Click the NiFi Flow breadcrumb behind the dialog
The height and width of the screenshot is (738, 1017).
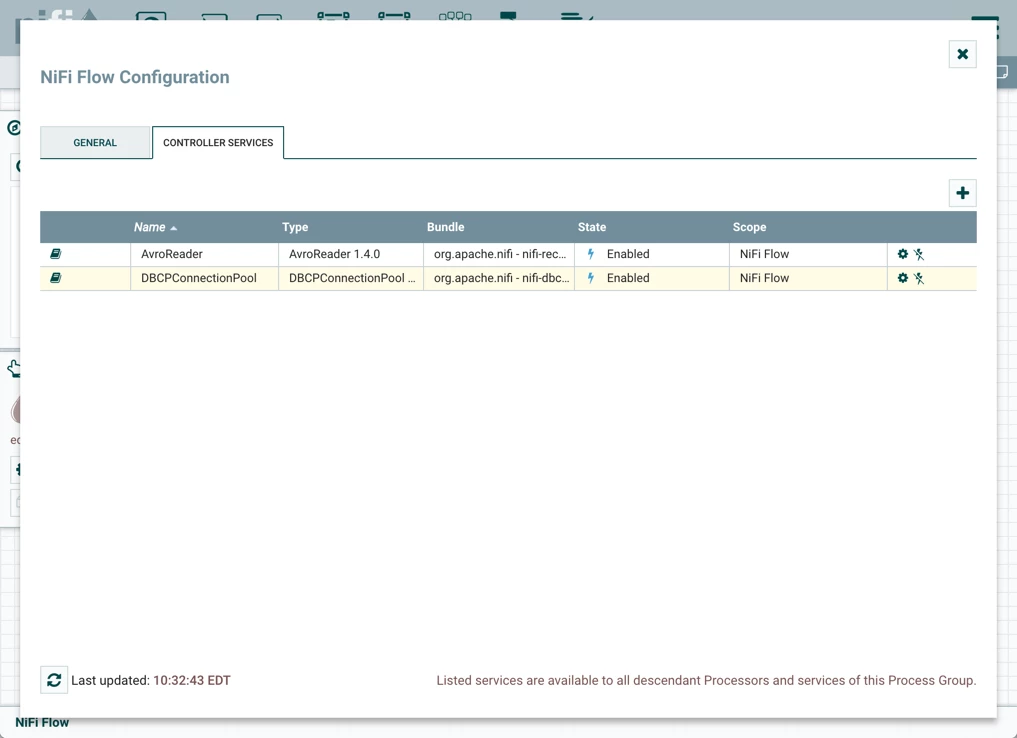coord(42,722)
